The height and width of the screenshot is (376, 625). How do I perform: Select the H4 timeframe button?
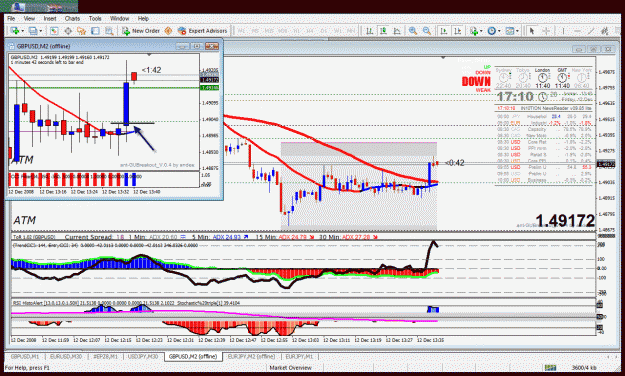point(310,31)
